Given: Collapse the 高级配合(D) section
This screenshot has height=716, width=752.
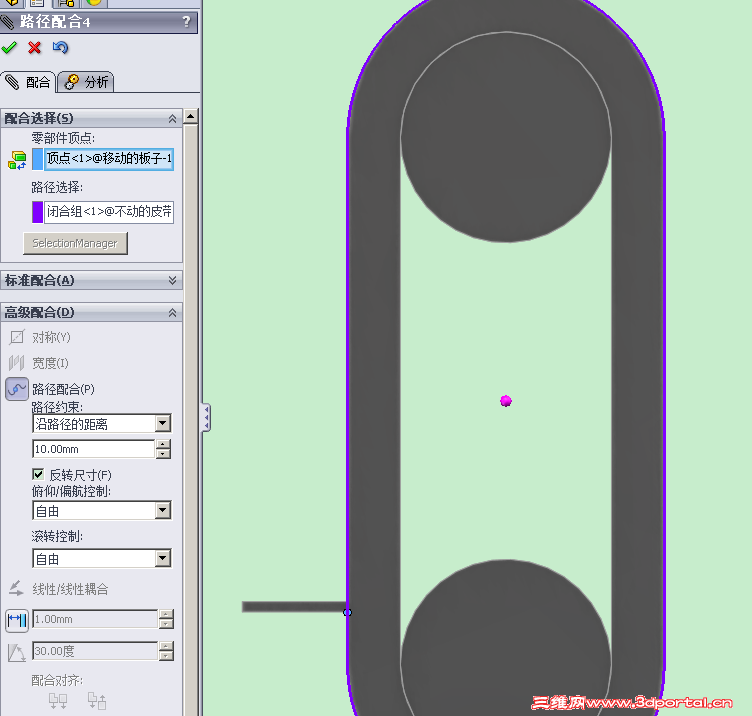Looking at the screenshot, I should pyautogui.click(x=173, y=313).
